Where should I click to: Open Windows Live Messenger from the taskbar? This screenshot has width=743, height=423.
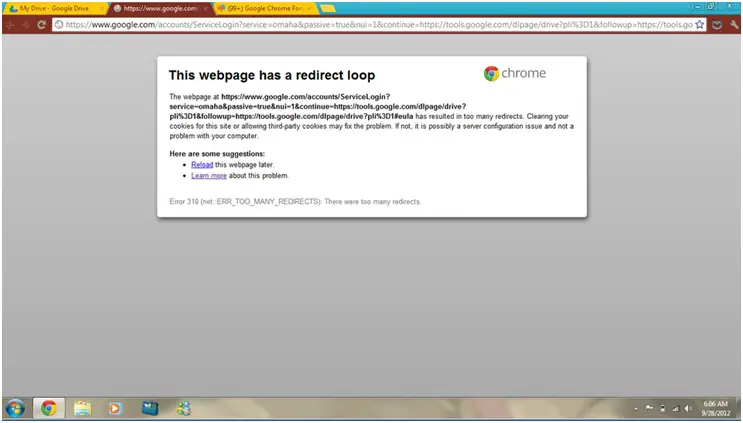[x=183, y=408]
